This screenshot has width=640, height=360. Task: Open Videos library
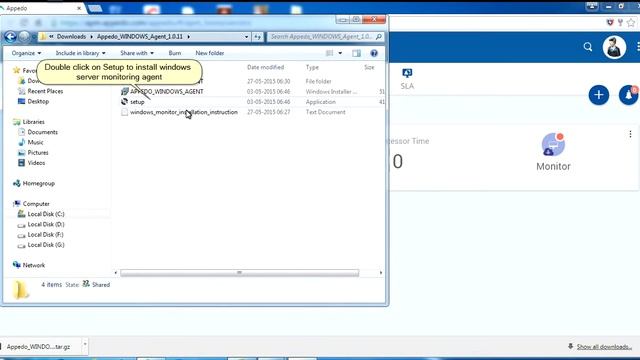point(36,163)
